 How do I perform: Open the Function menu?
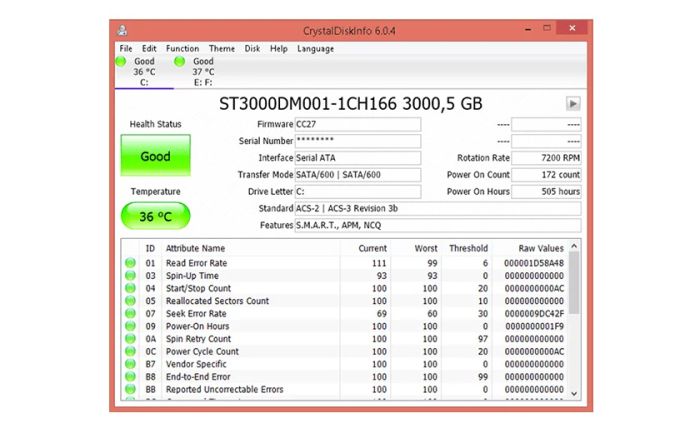coord(182,48)
